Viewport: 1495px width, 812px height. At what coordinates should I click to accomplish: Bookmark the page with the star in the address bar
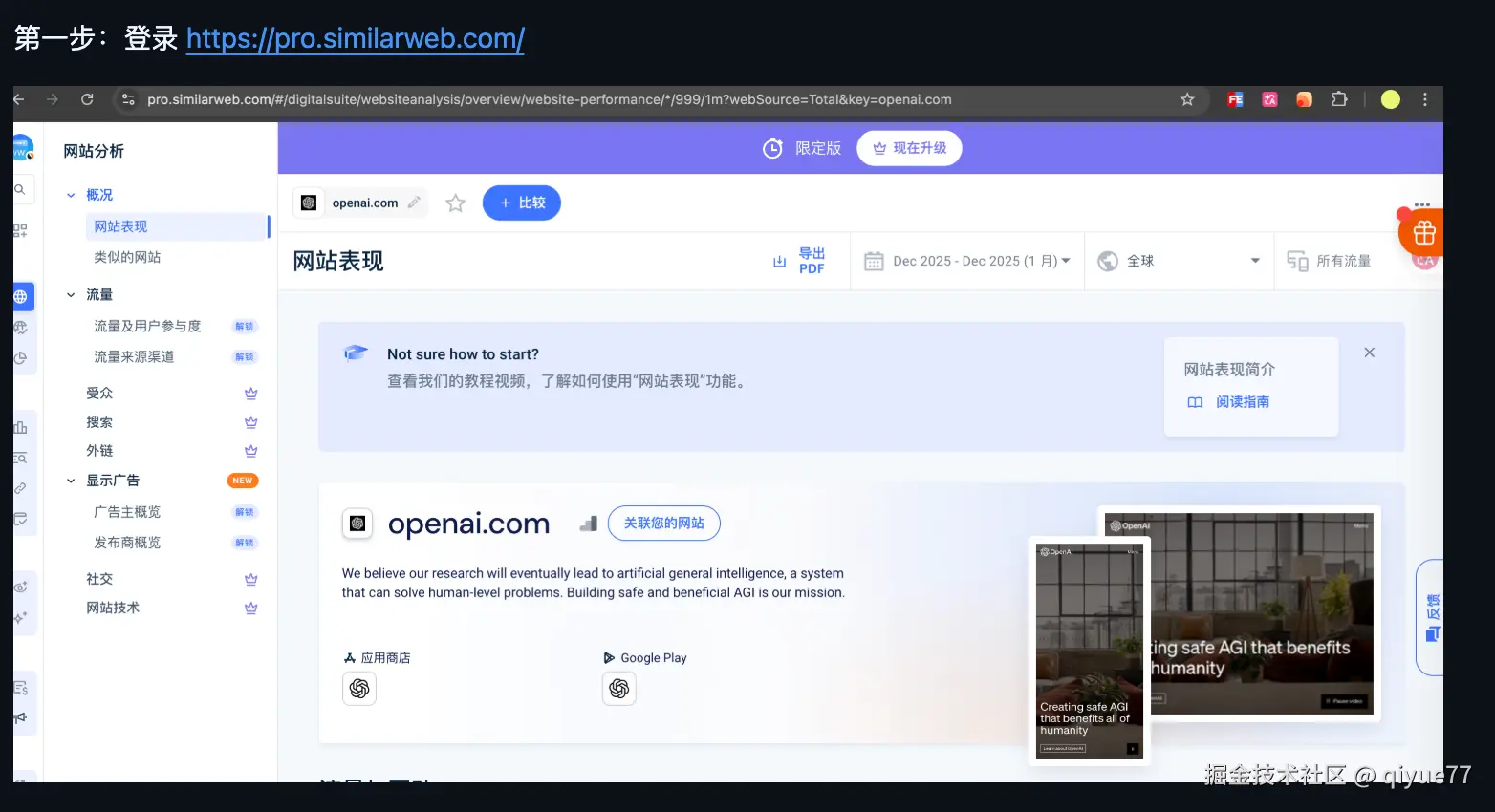[x=1187, y=99]
